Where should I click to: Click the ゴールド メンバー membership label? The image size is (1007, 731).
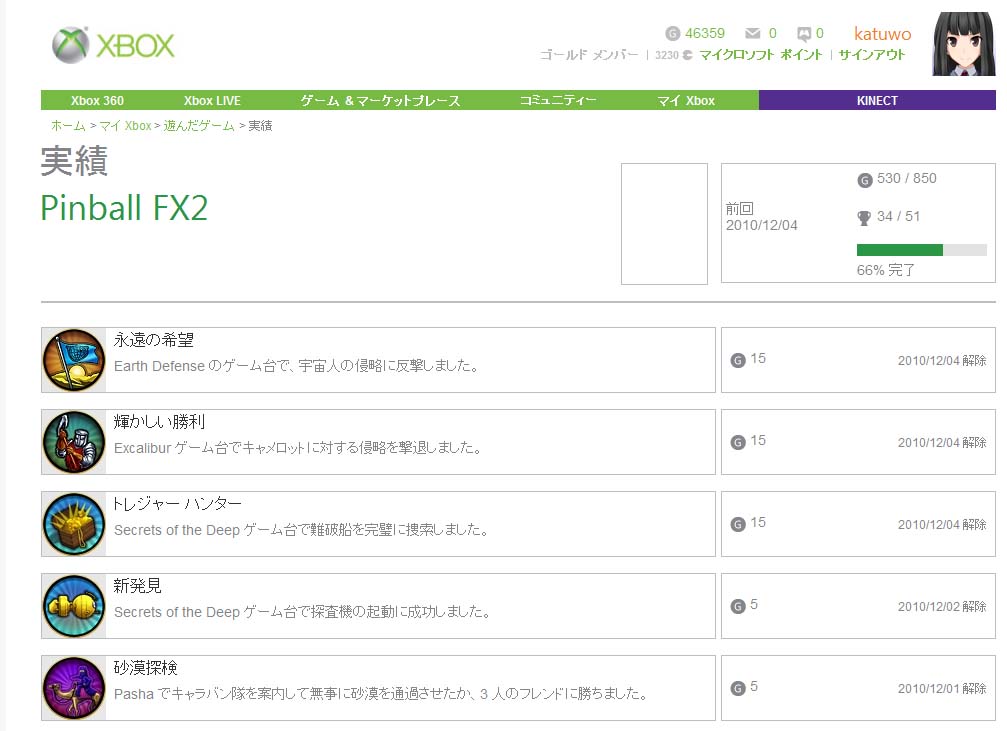click(589, 55)
